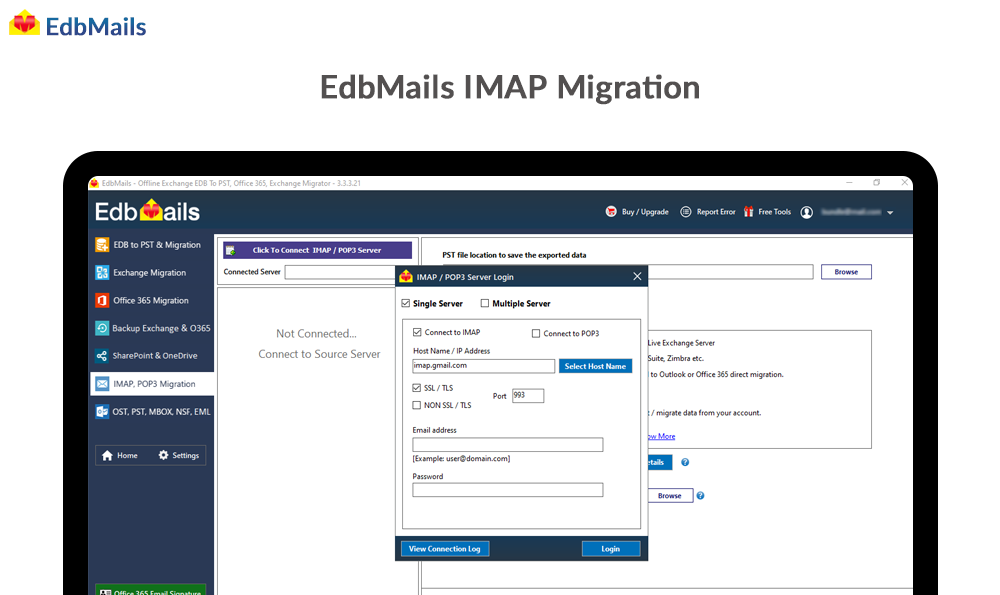Open OST, PST, MBOX, NSF, EML section
The width and height of the screenshot is (1000, 595).
(x=152, y=412)
